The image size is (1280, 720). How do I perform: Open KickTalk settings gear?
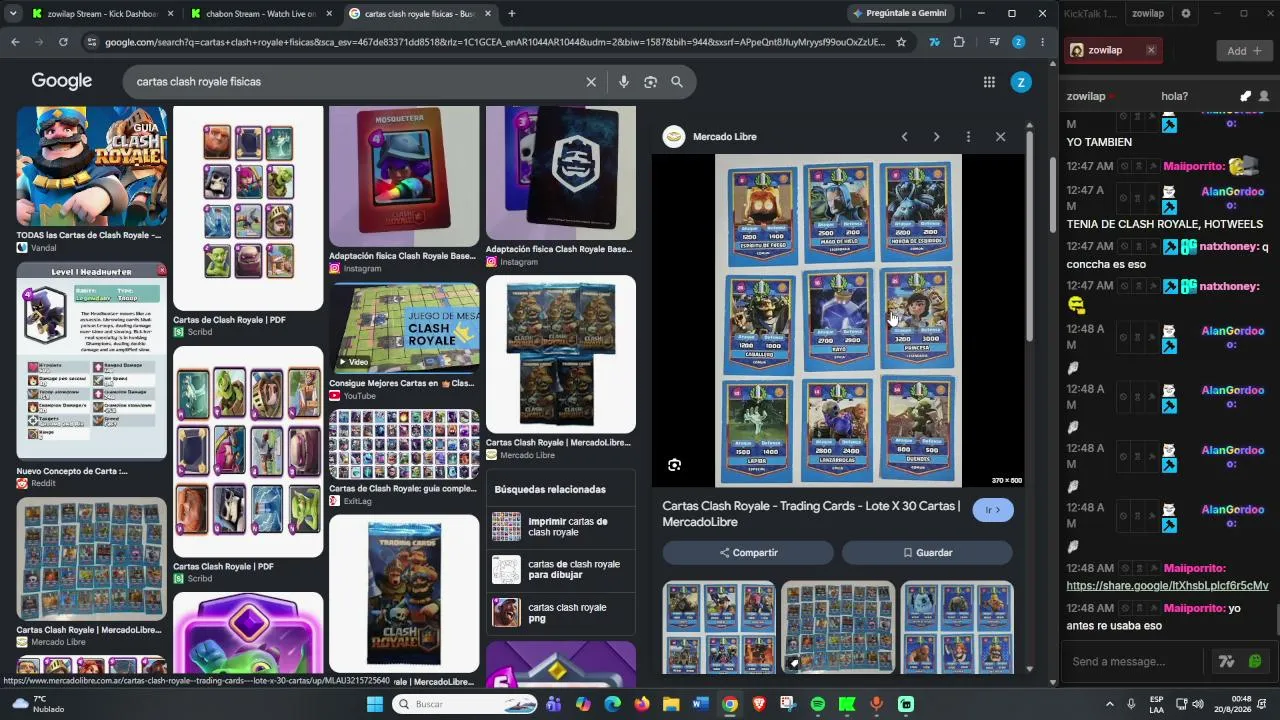coord(1186,14)
